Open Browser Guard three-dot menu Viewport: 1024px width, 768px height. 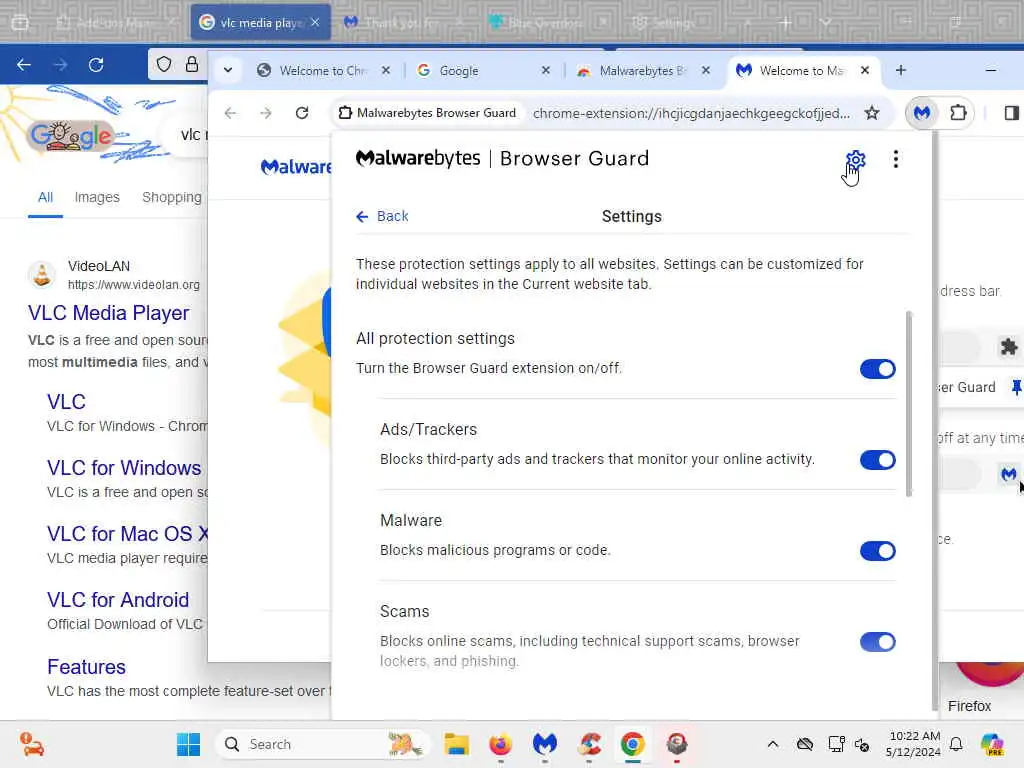[895, 159]
